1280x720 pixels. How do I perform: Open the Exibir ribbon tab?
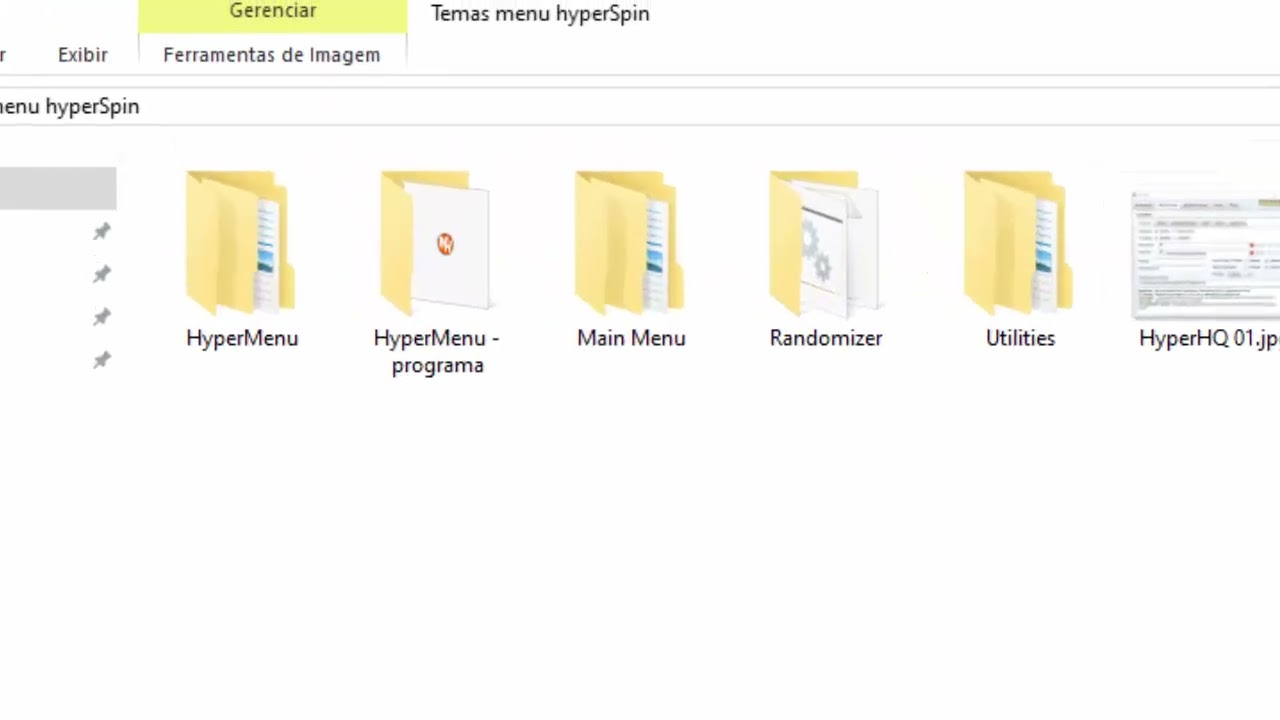83,55
